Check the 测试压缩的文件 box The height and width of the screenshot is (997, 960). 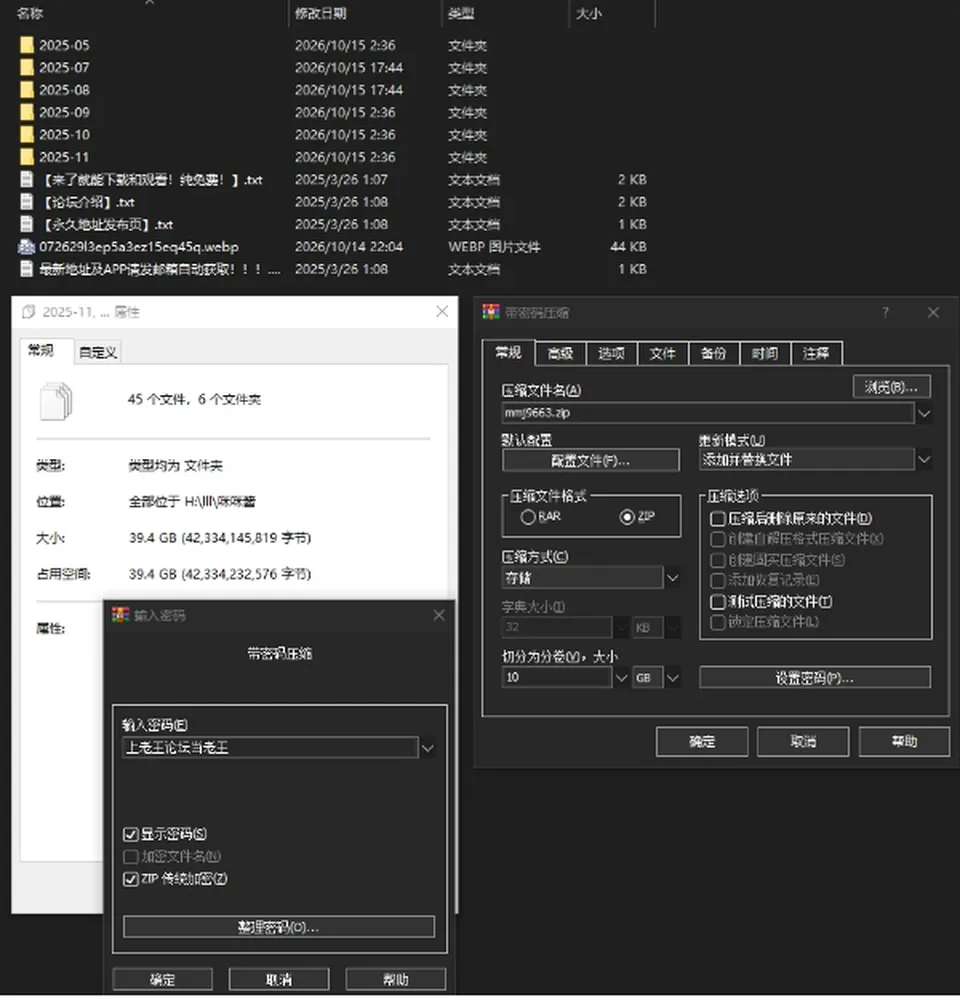coord(718,602)
